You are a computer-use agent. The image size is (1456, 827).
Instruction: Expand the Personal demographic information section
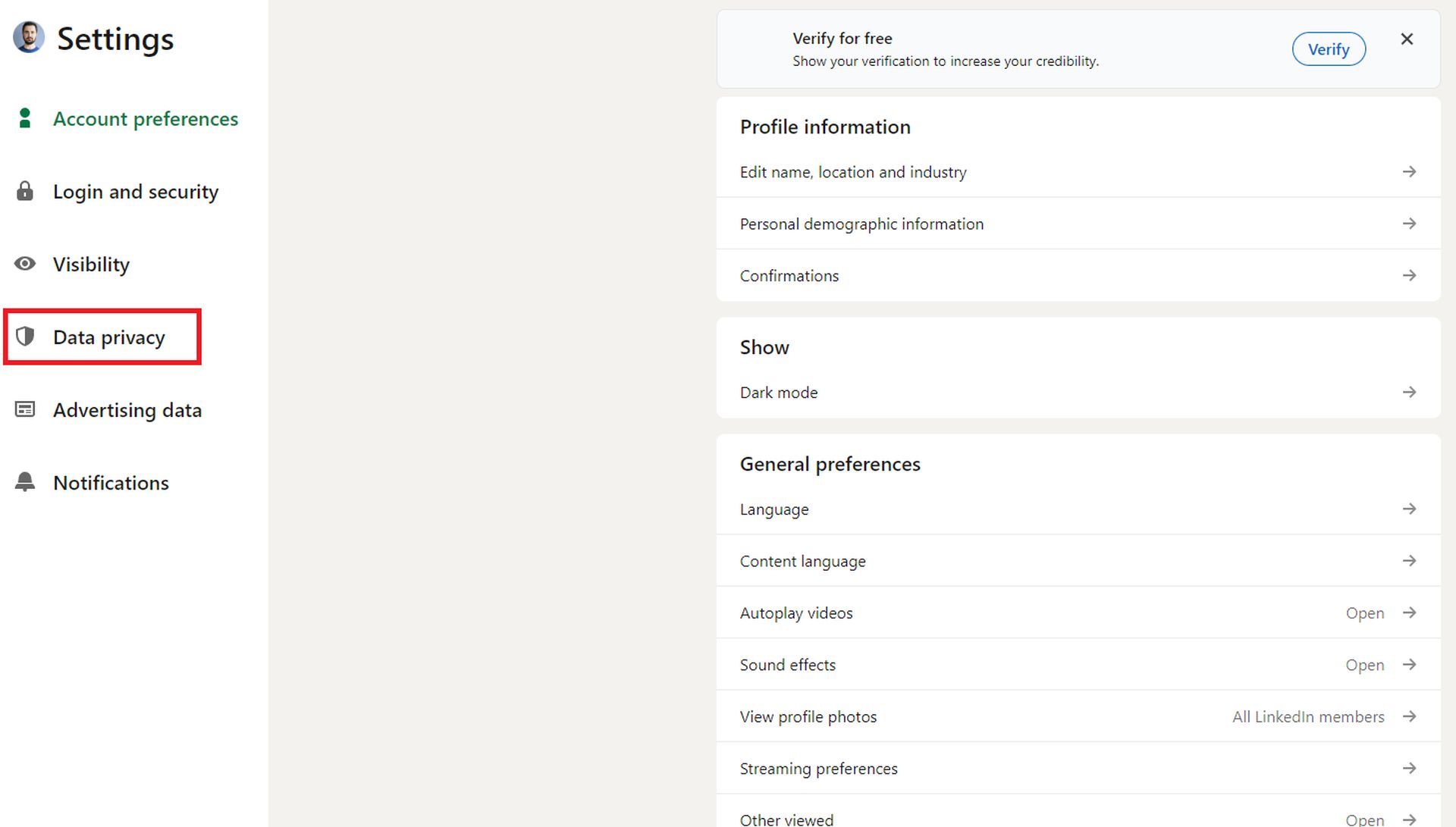click(x=1079, y=223)
